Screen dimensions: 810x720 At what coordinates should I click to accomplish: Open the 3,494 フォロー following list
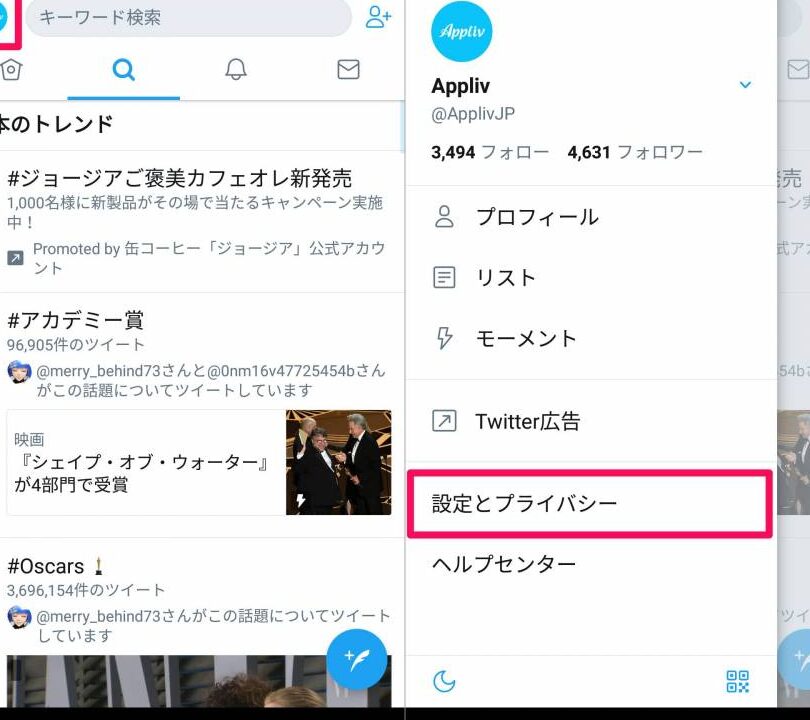pyautogui.click(x=490, y=152)
